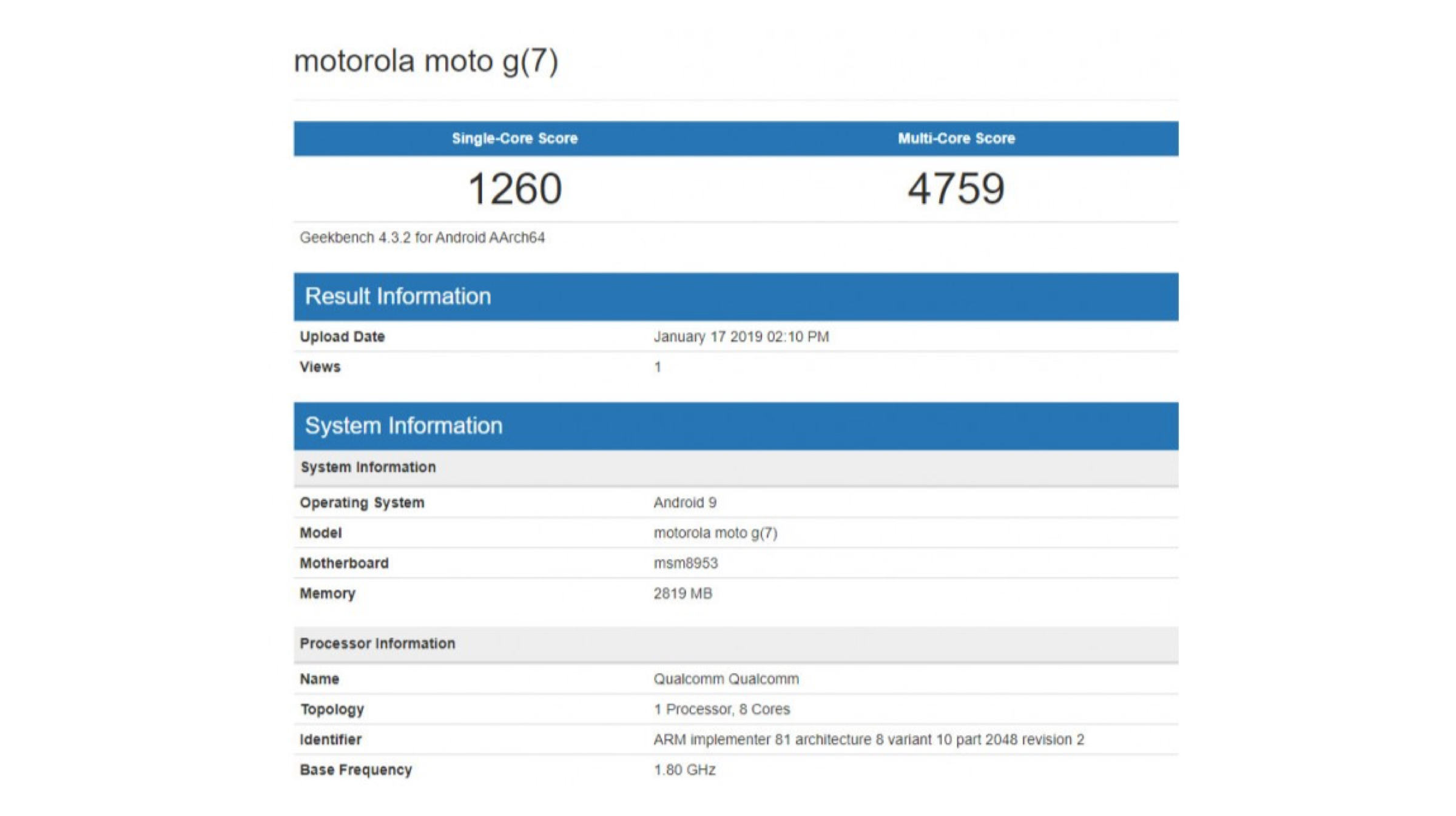This screenshot has height=816, width=1456.
Task: Click the Views row label
Action: tap(320, 366)
